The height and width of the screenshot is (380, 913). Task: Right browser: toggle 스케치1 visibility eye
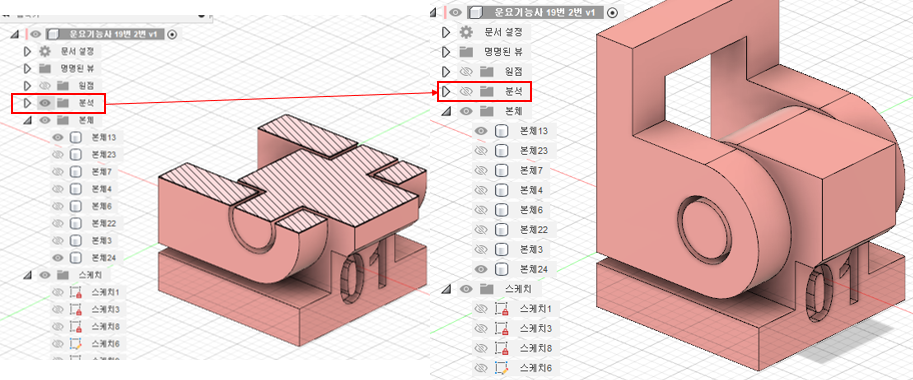(481, 308)
